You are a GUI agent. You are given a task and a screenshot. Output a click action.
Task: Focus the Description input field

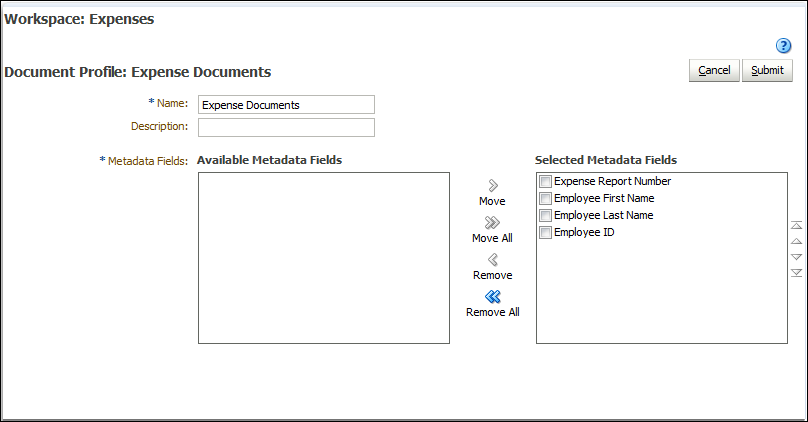click(287, 128)
